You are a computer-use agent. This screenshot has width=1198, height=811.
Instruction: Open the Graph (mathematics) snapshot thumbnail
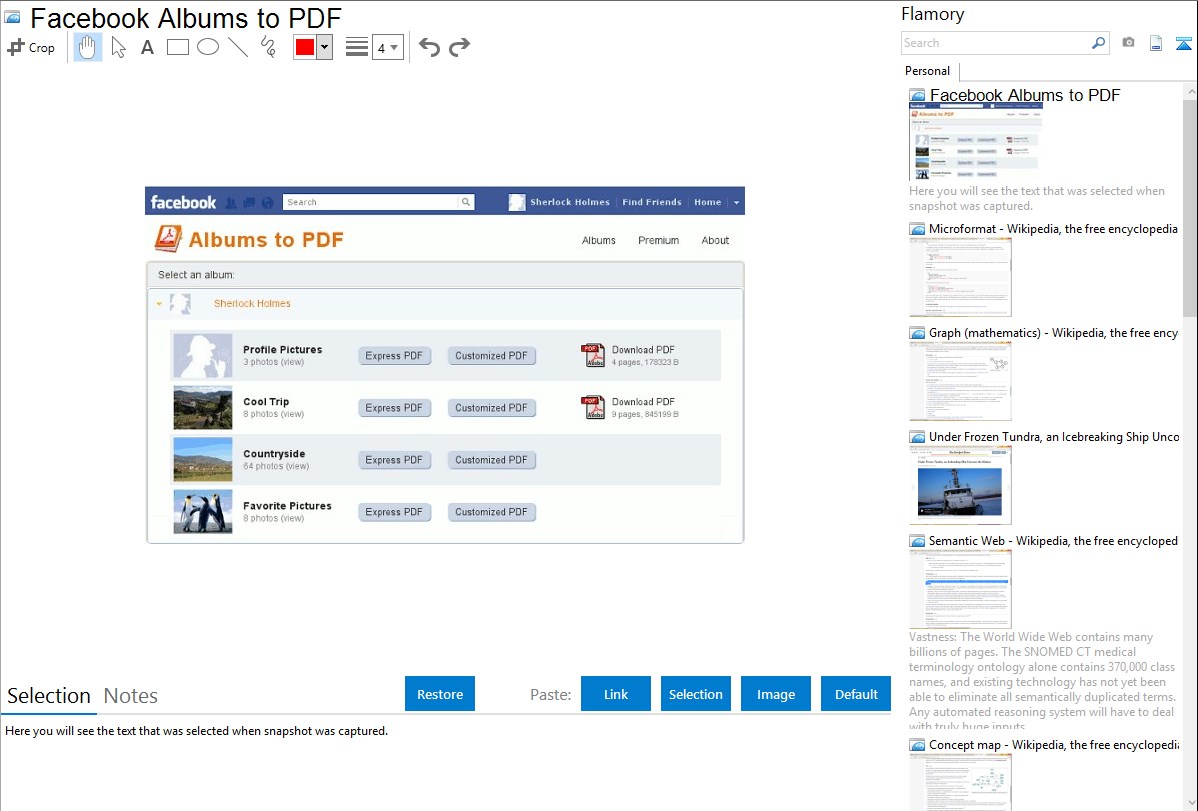960,381
